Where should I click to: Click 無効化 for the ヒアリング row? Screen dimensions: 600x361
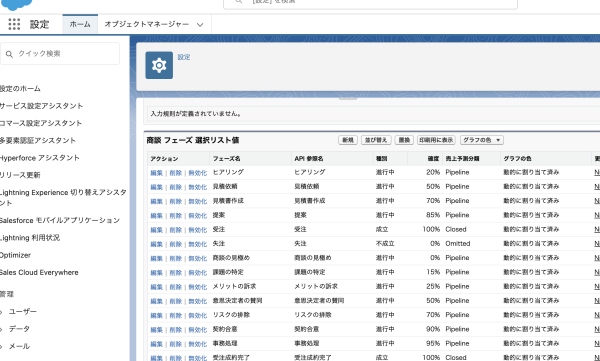197,173
